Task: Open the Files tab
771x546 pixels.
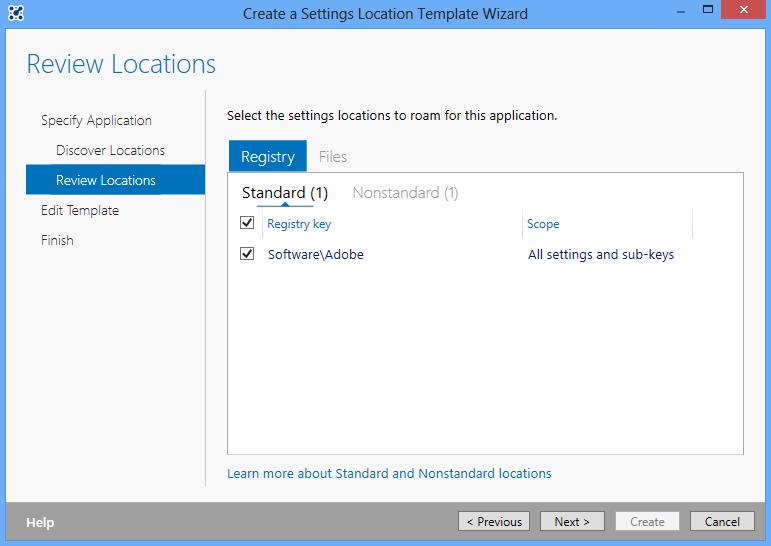Action: (x=333, y=157)
